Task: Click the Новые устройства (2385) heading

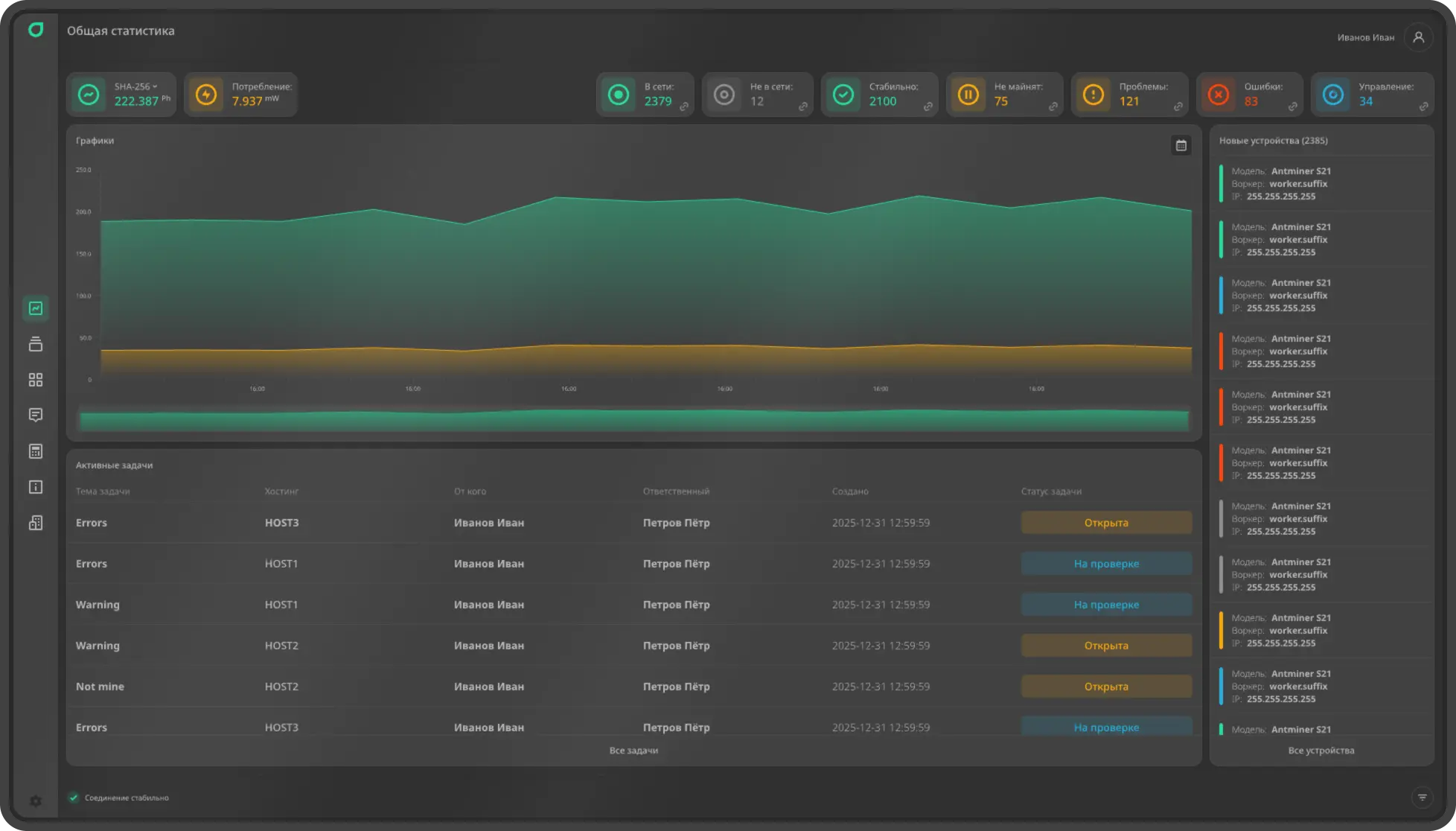Action: click(1273, 141)
